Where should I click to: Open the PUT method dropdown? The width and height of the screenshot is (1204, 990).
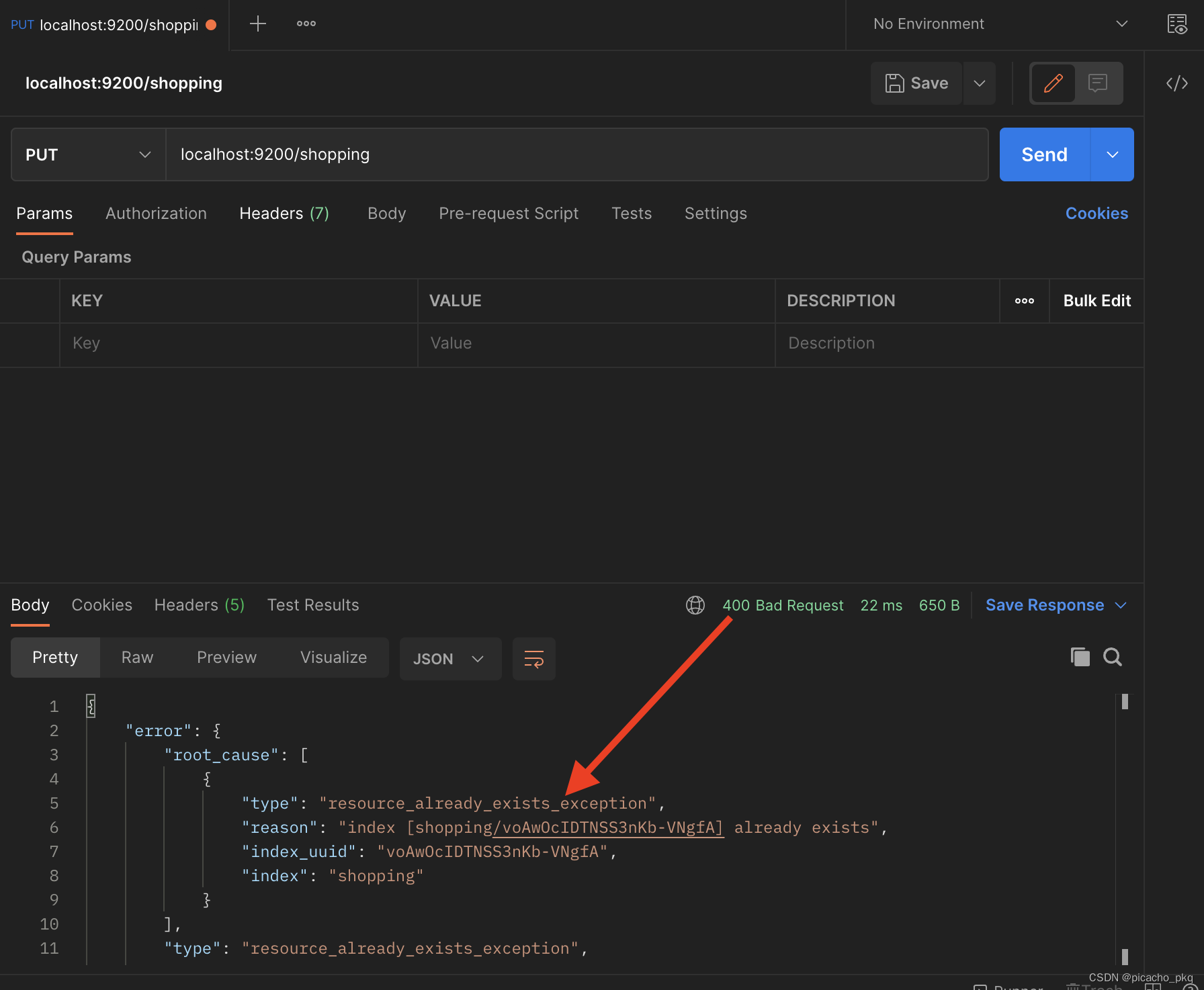click(x=88, y=155)
